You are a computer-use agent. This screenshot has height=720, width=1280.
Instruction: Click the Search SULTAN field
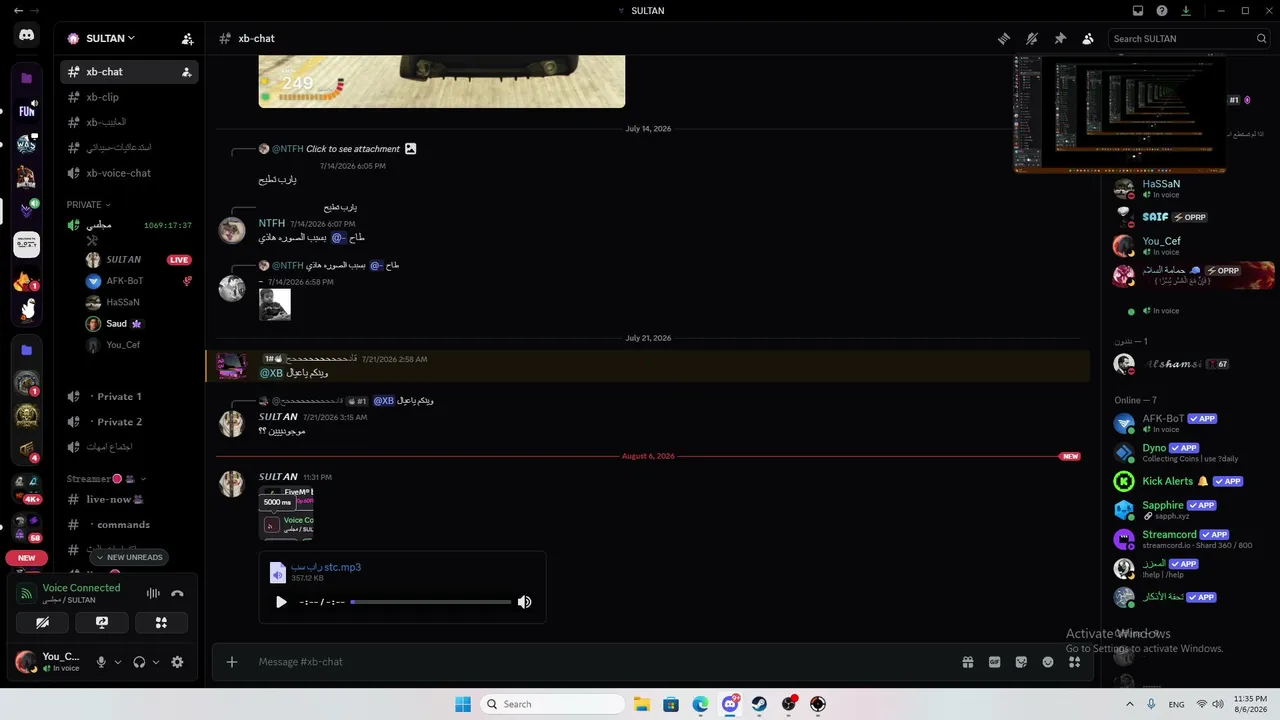tap(1189, 38)
